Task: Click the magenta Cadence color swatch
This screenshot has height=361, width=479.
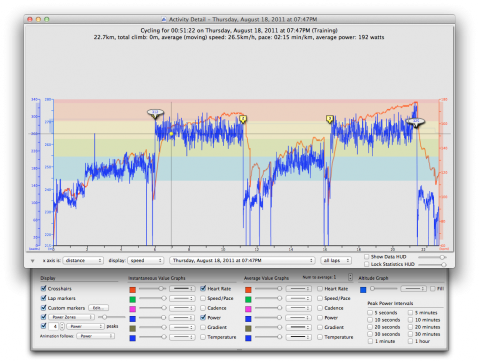Action: 133,309
